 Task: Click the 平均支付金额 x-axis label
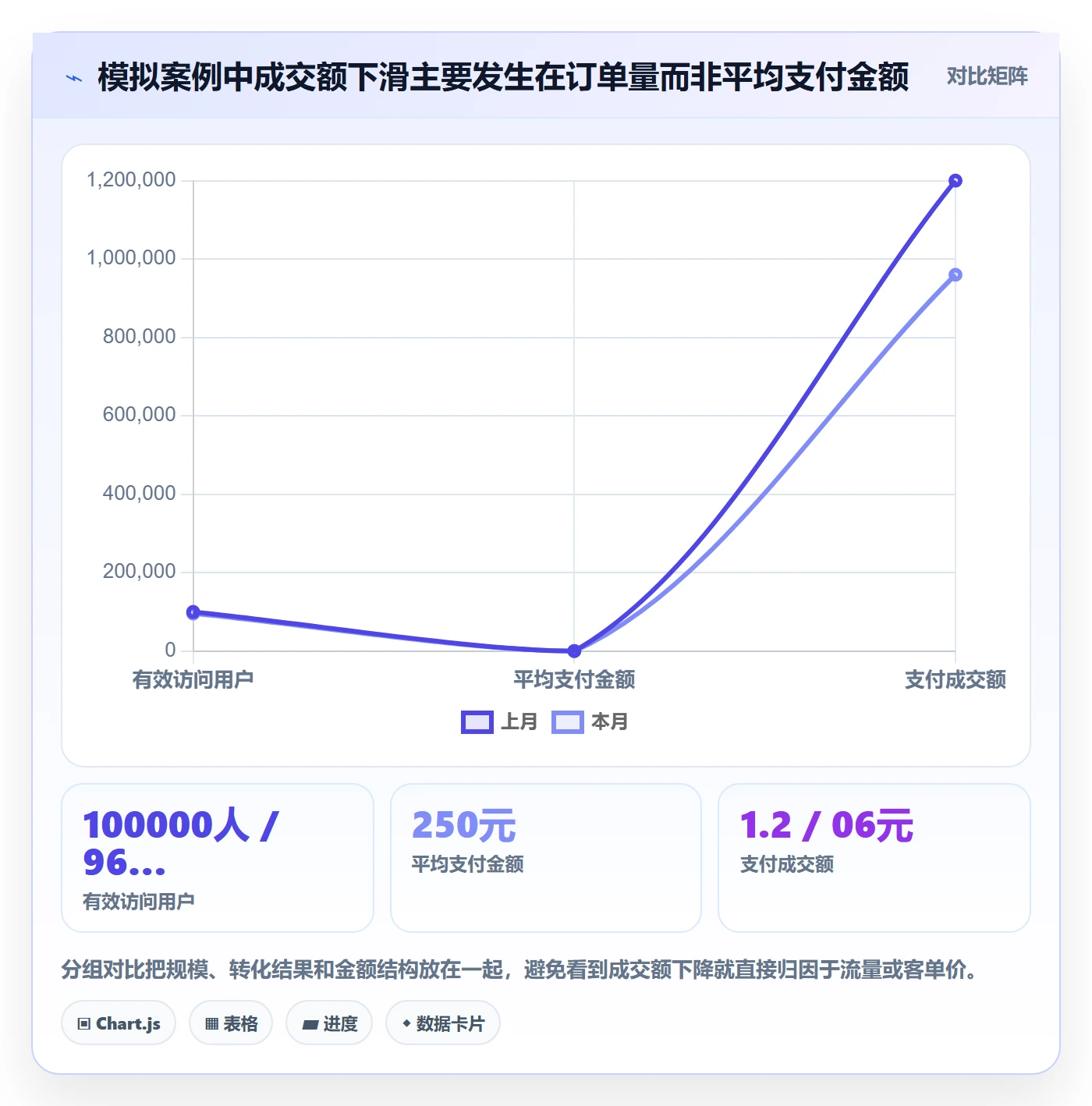tap(574, 679)
